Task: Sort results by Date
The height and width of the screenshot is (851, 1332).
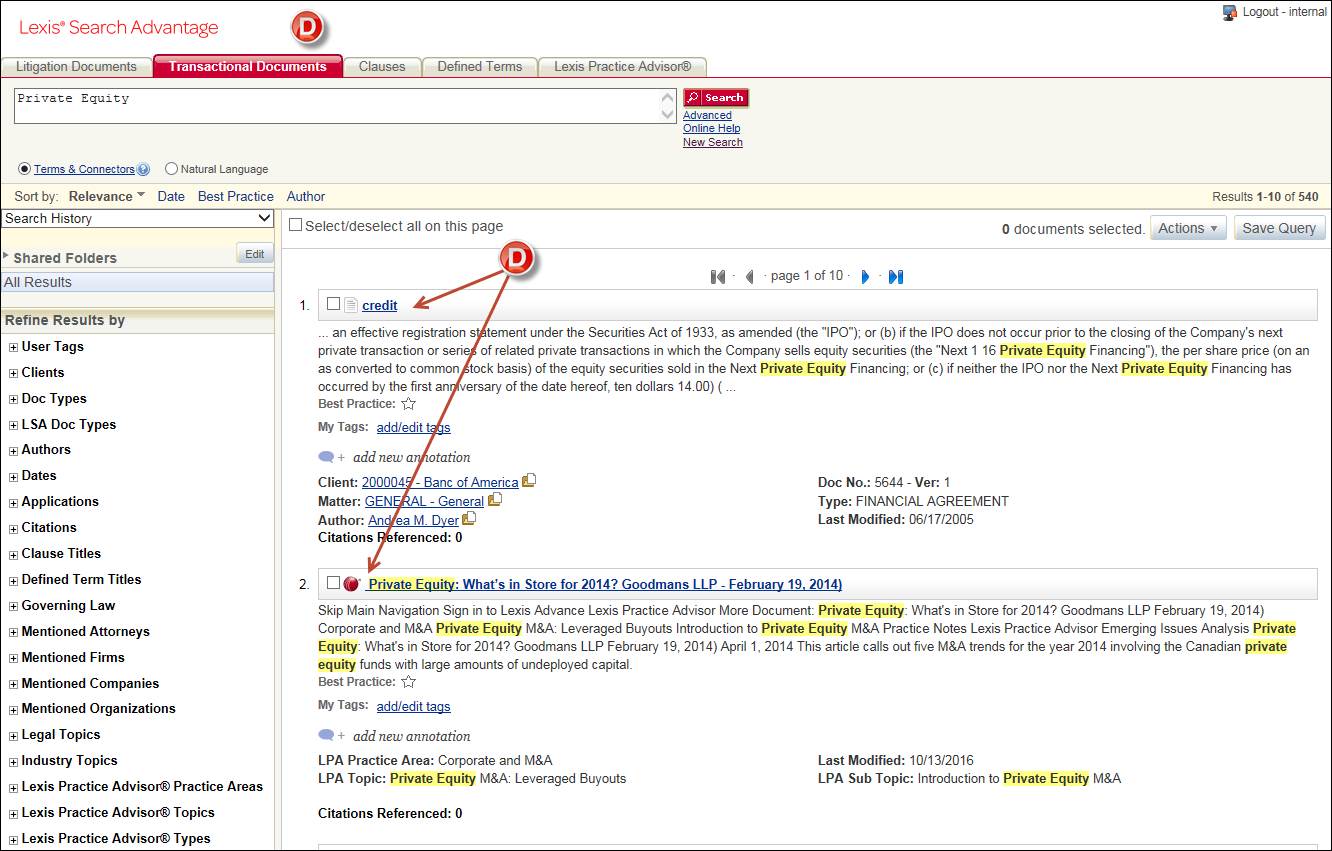Action: tap(171, 196)
